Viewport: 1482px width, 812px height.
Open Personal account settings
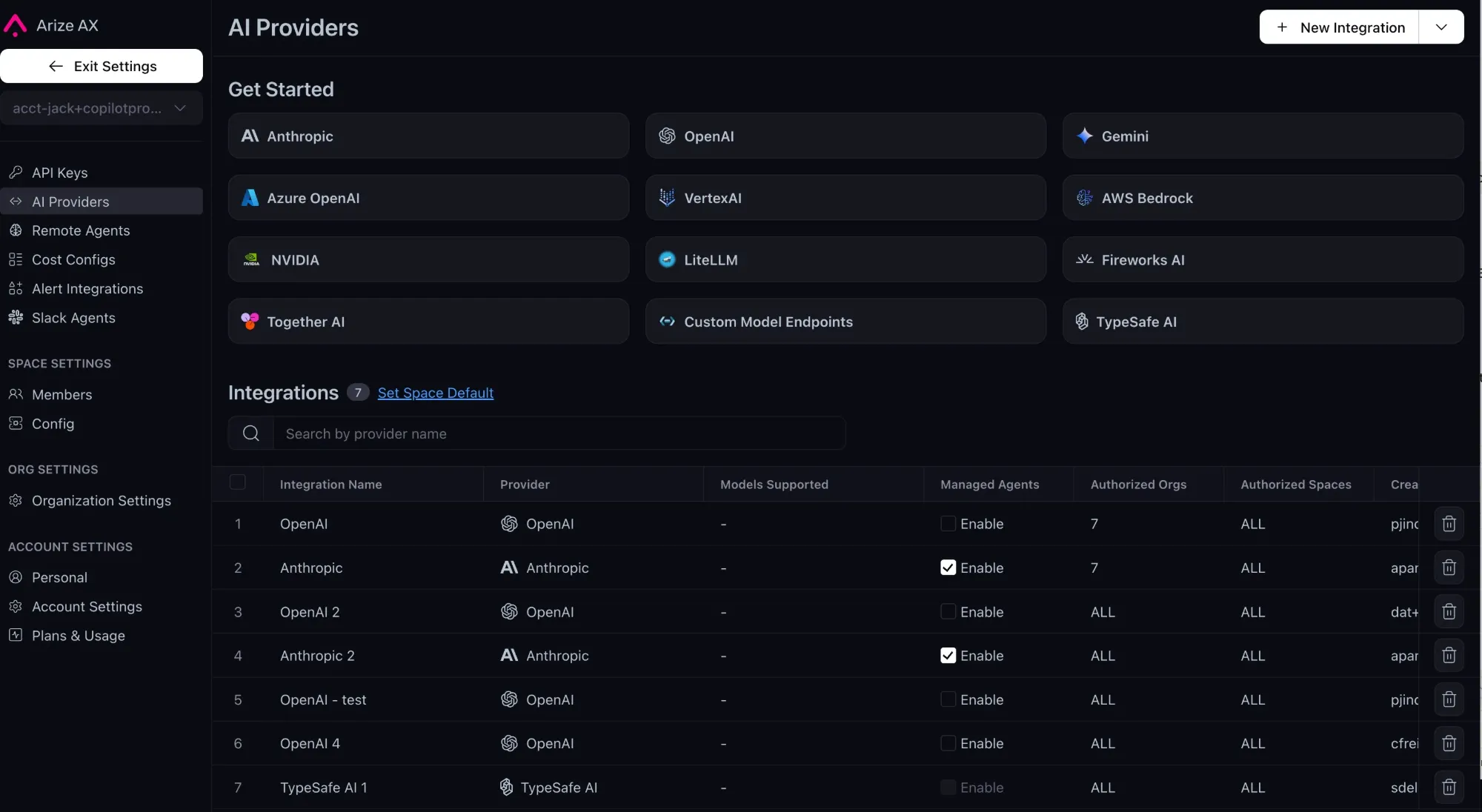coord(102,577)
